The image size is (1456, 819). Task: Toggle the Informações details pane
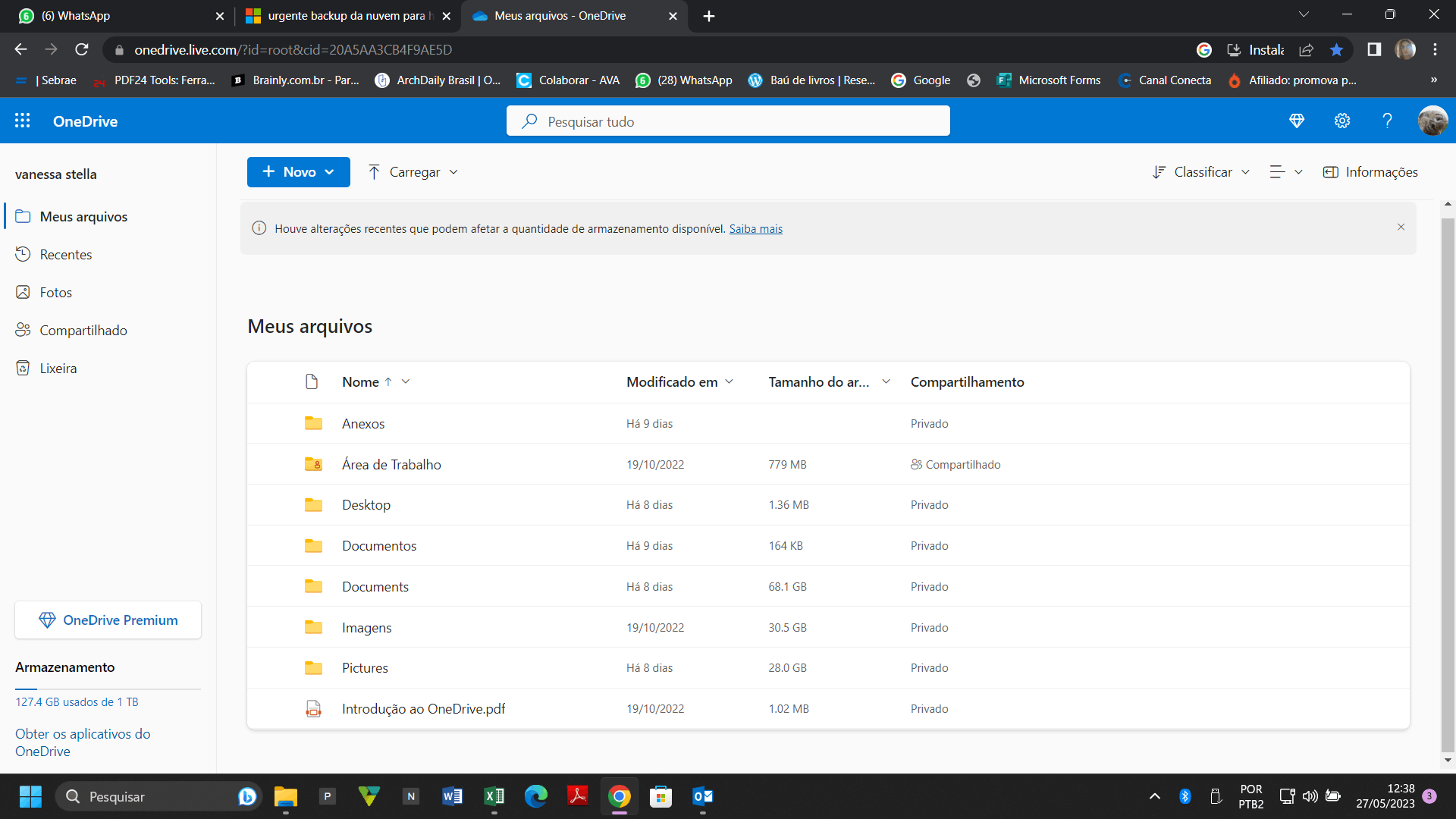point(1370,172)
